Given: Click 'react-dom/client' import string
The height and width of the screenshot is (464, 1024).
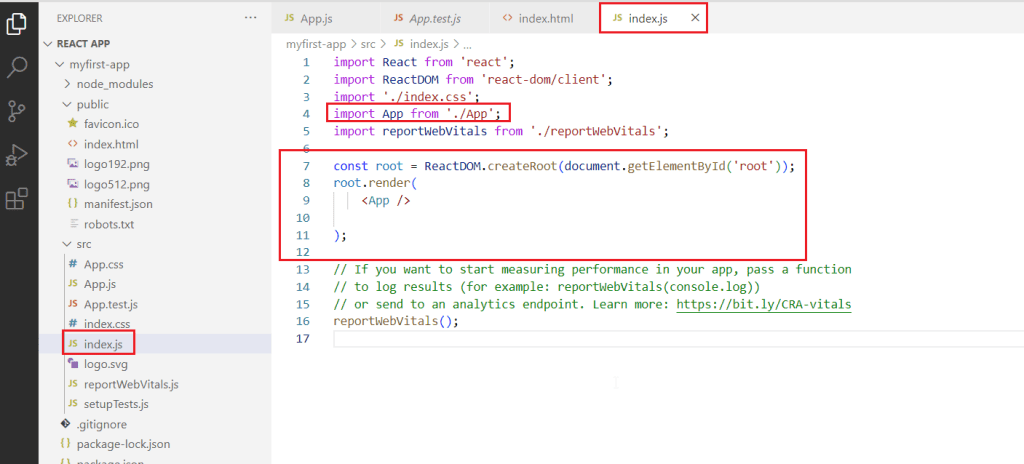Looking at the screenshot, I should [545, 80].
